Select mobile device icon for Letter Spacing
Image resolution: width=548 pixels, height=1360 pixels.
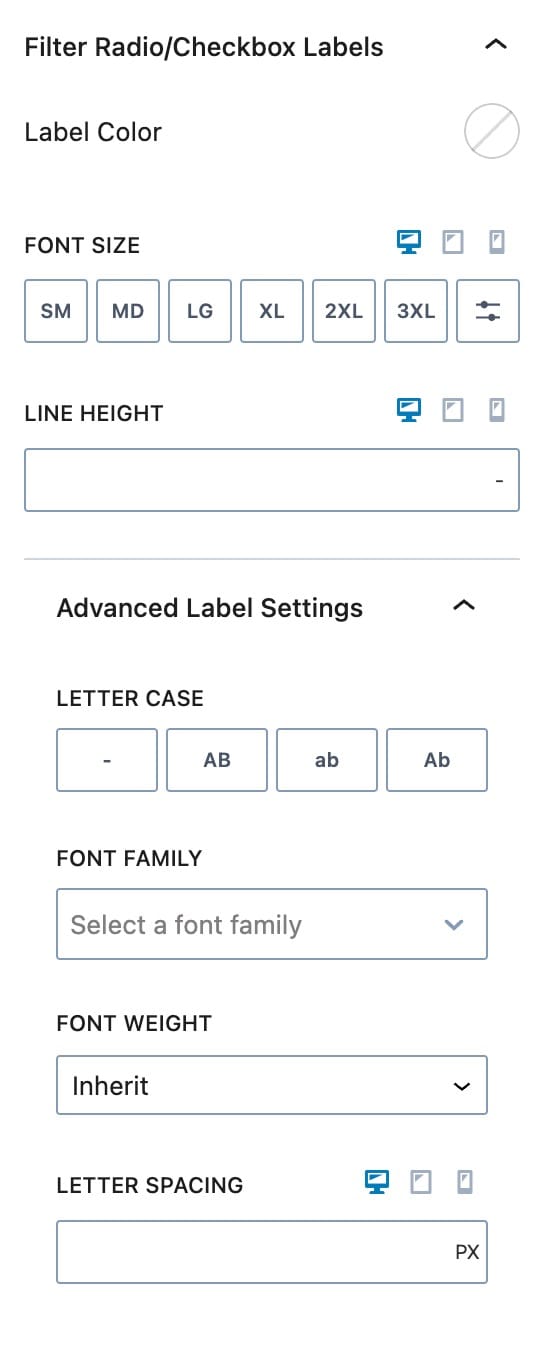point(464,1183)
